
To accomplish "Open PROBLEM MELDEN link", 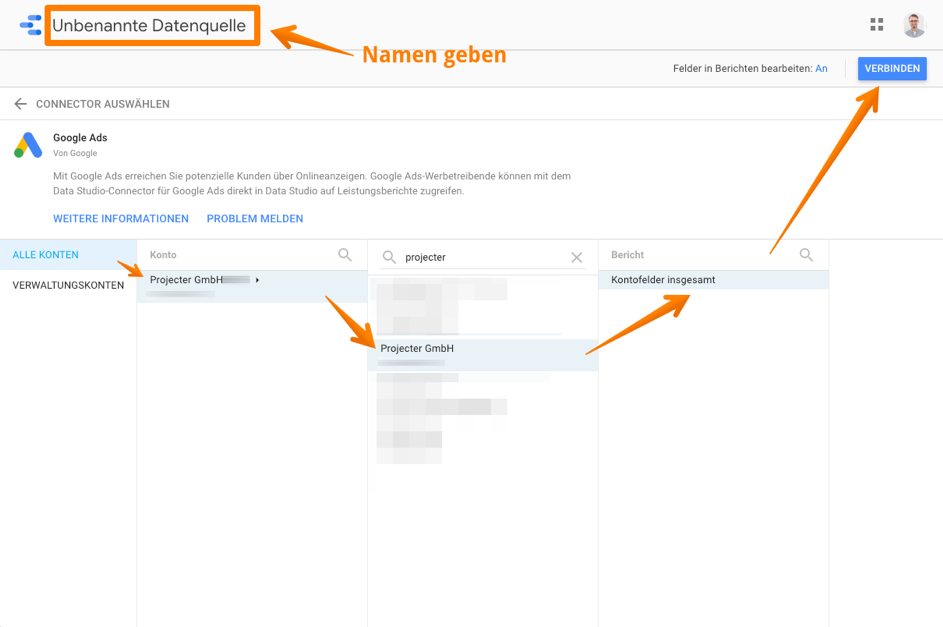I will (x=255, y=219).
